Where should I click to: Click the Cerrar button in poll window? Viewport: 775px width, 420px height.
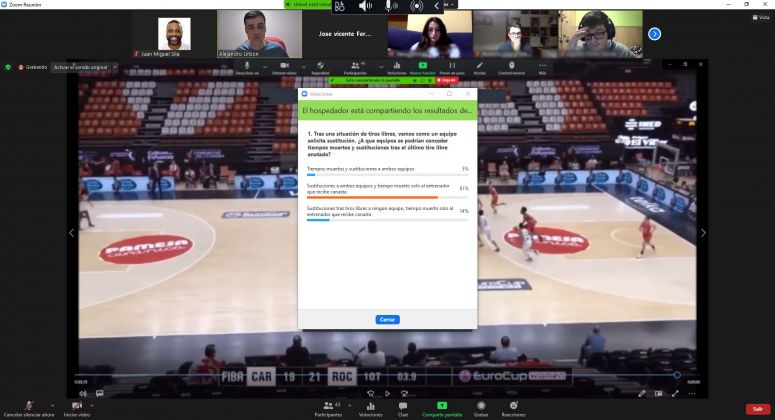tap(387, 320)
